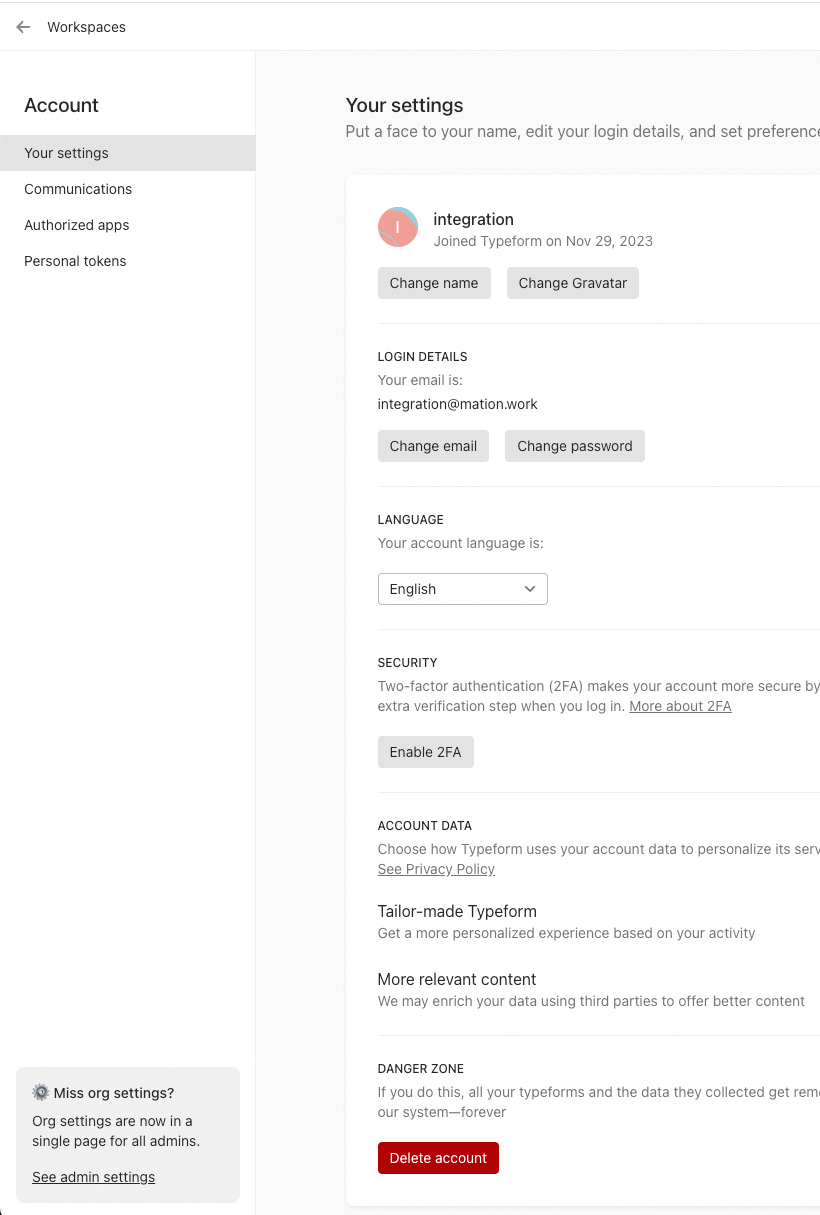Image resolution: width=820 pixels, height=1215 pixels.
Task: Open the See admin settings link
Action: click(x=93, y=1177)
